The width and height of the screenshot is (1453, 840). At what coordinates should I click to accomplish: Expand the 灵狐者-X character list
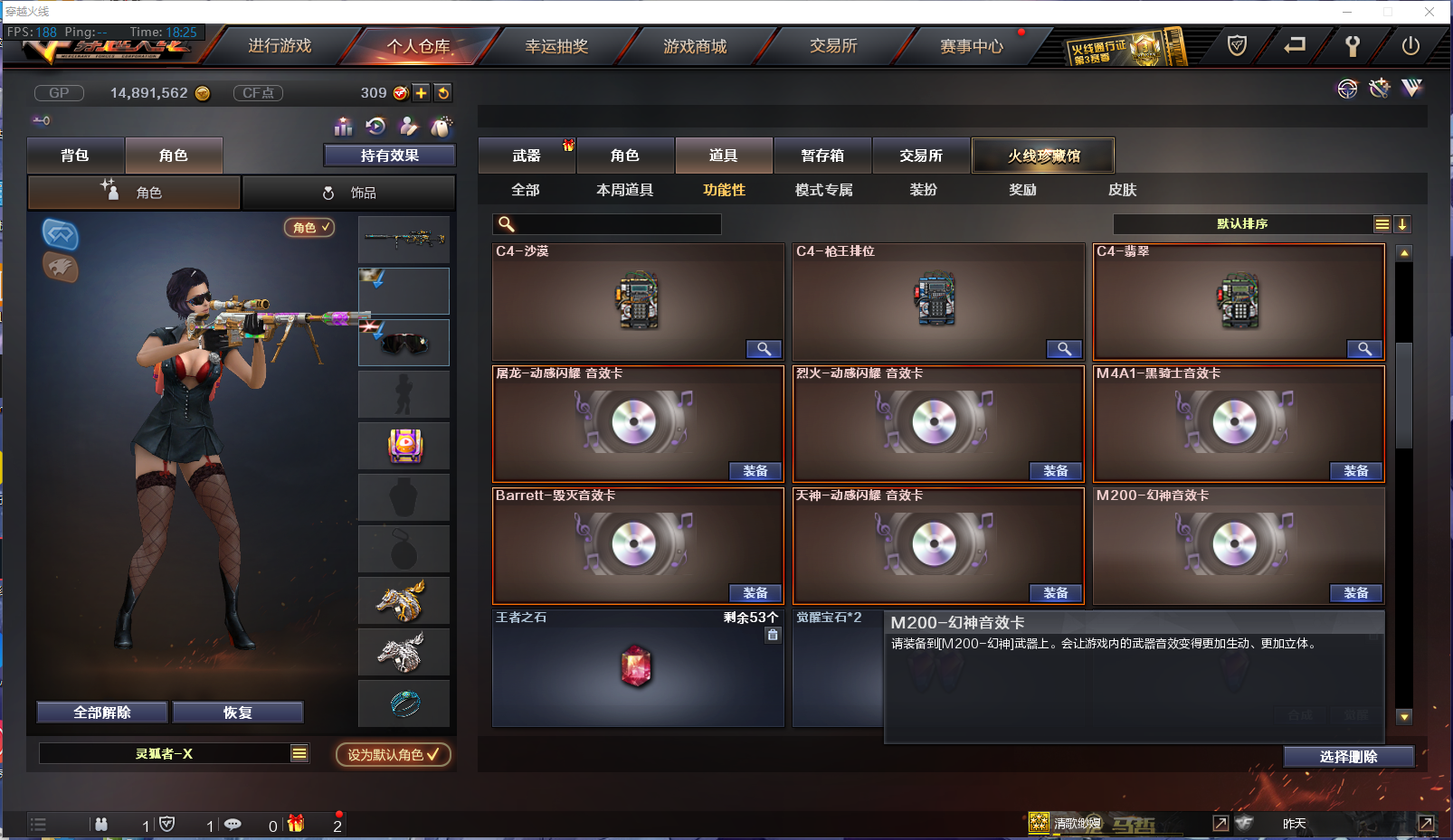299,753
